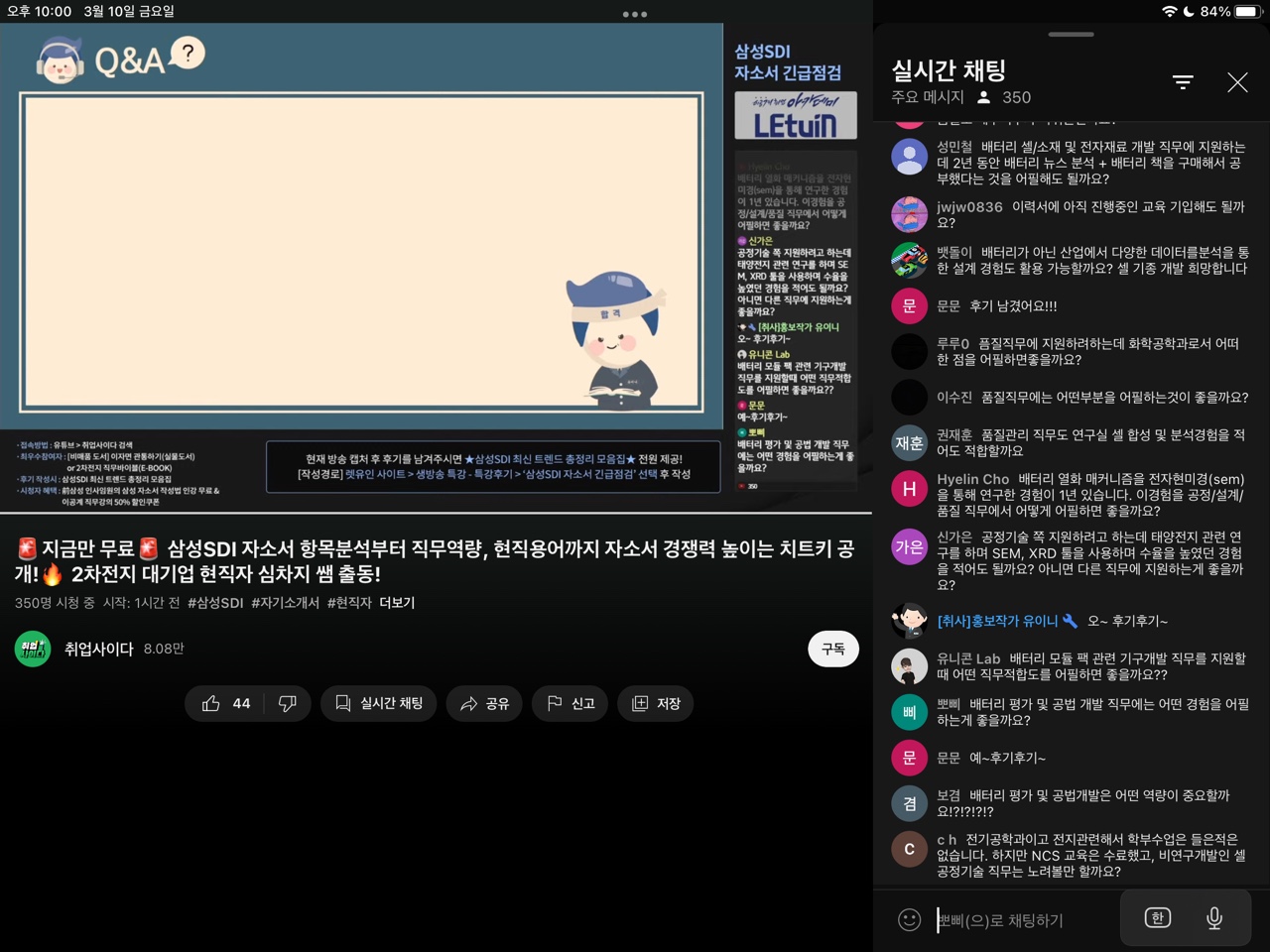Tap the Do Not Disturb moon icon
The image size is (1270, 952).
1189,11
